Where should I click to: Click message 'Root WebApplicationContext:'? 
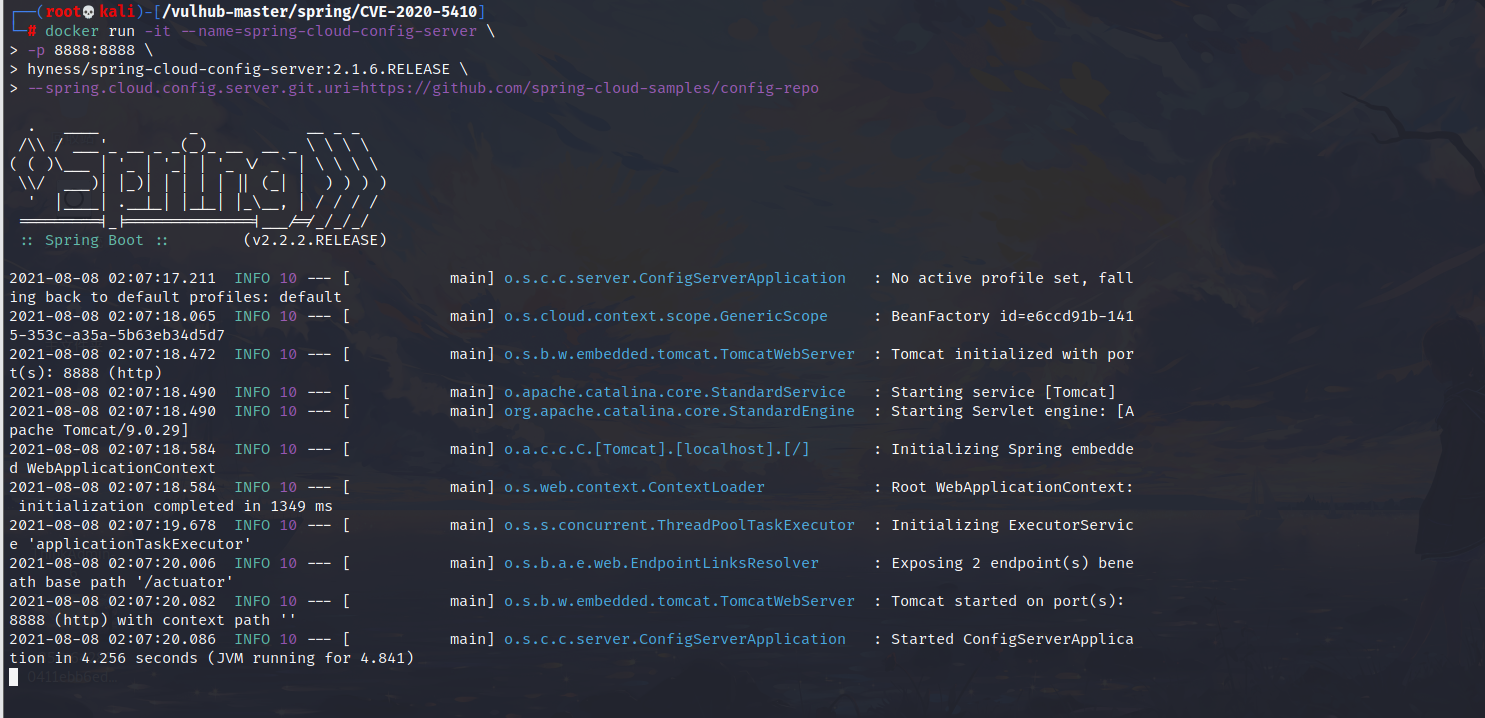click(x=1012, y=487)
